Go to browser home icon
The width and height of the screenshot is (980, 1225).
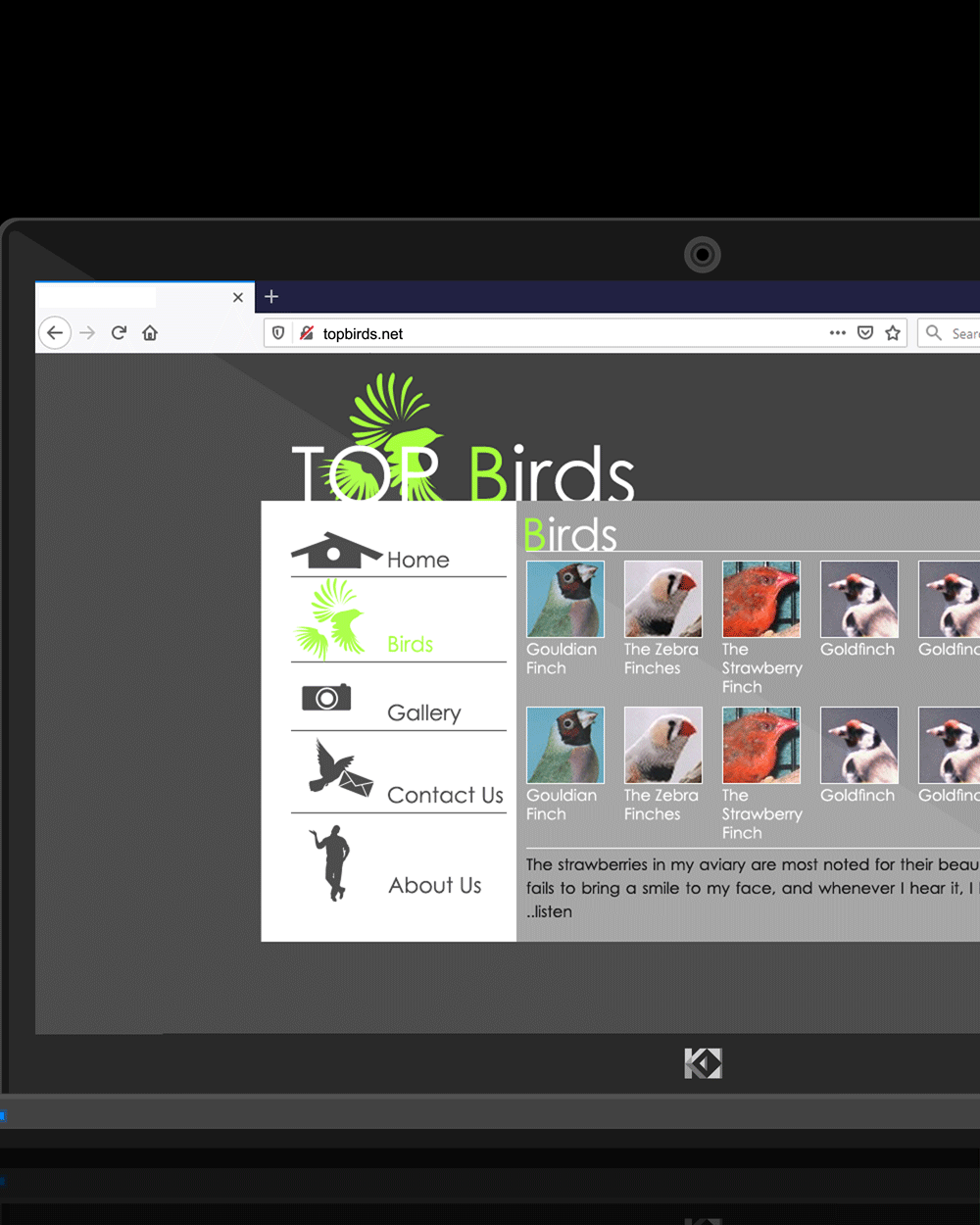pyautogui.click(x=150, y=333)
